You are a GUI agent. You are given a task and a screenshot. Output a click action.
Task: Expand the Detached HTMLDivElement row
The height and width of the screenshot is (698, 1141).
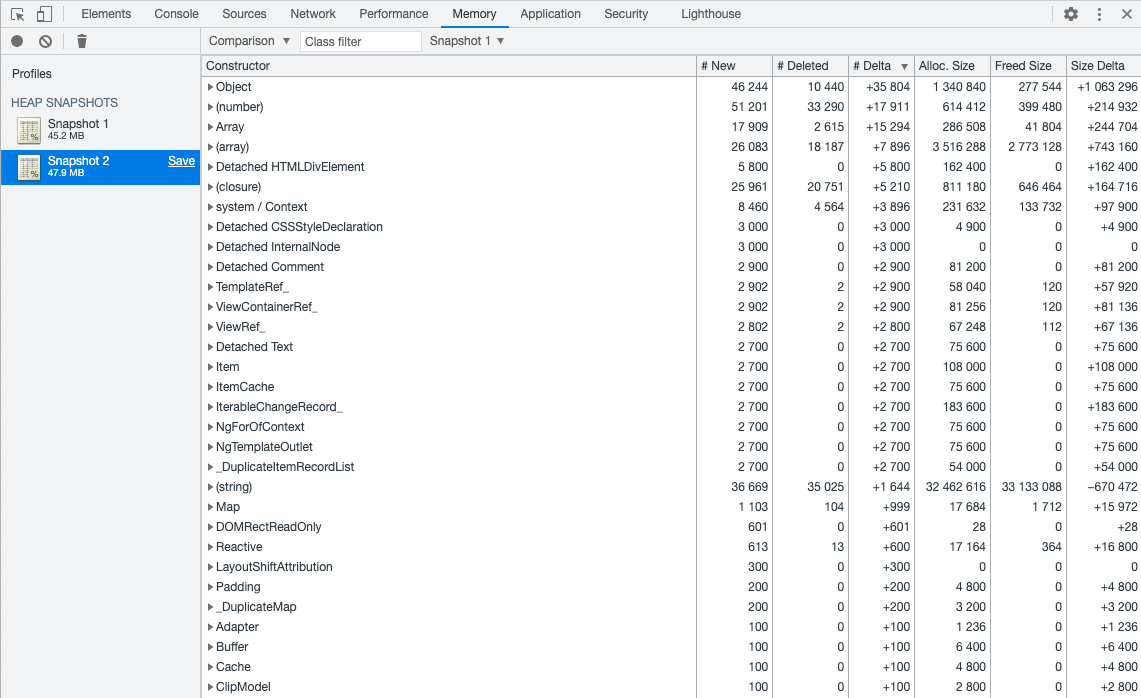click(x=211, y=167)
